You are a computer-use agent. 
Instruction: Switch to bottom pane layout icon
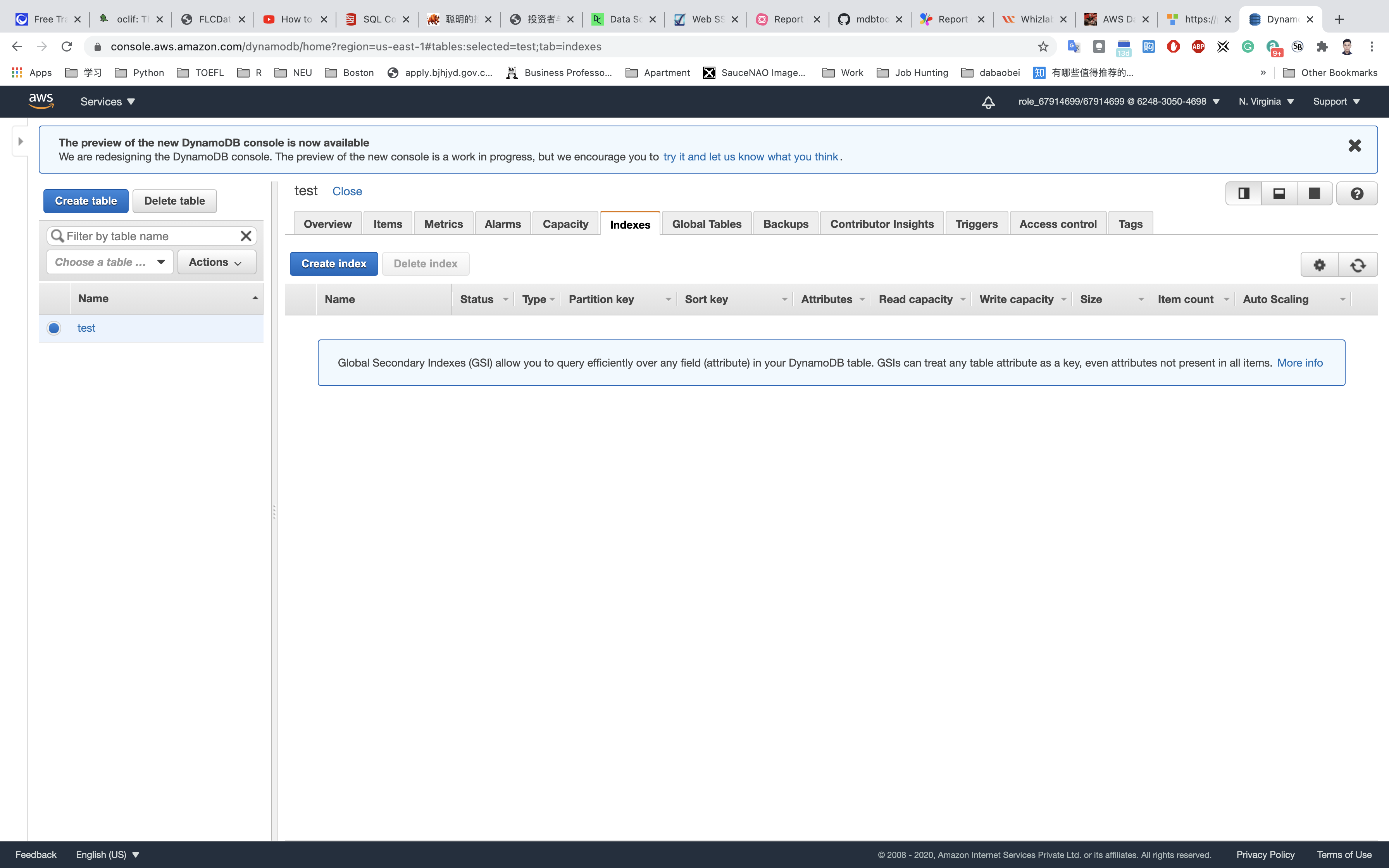tap(1279, 193)
